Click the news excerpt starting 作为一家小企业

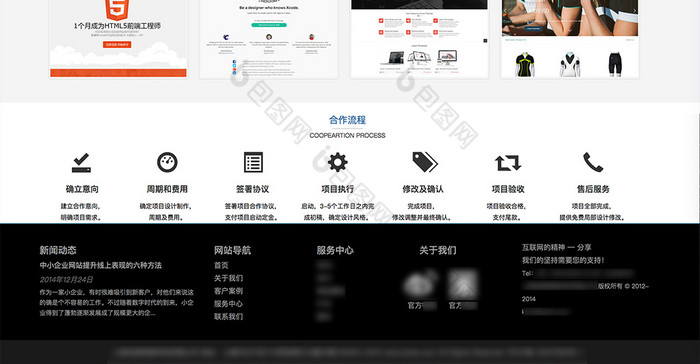pos(117,303)
